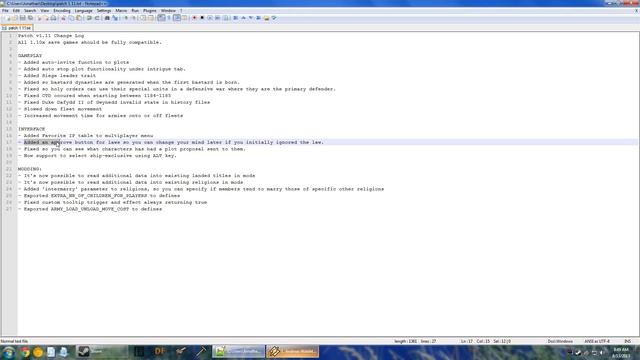640x360 pixels.
Task: Click the Windows Start orb
Action: point(9,352)
